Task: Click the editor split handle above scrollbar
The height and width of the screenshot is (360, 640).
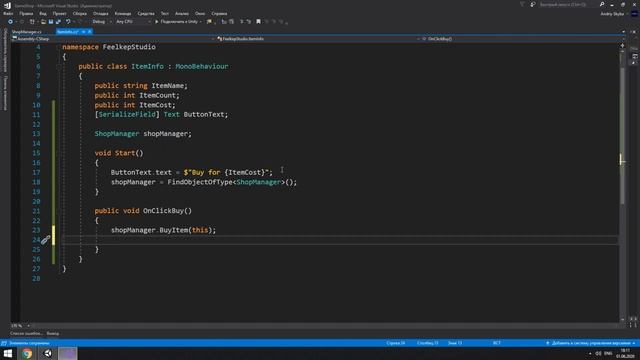Action: pos(622,46)
